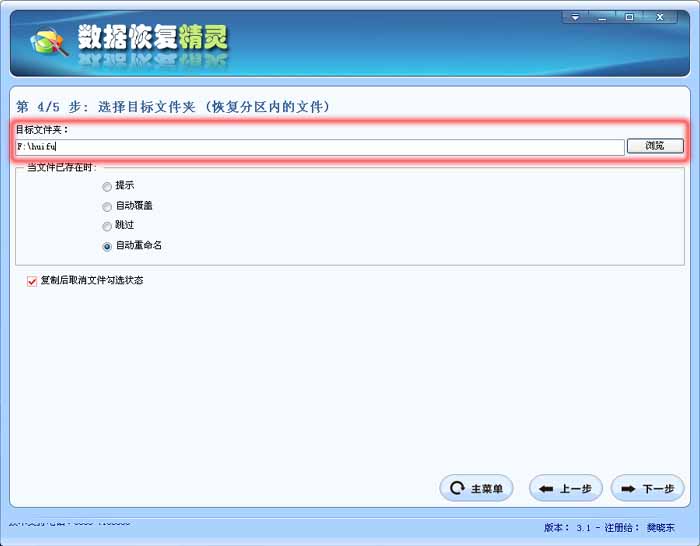
Task: Select the 跳过 radio button
Action: tap(107, 226)
